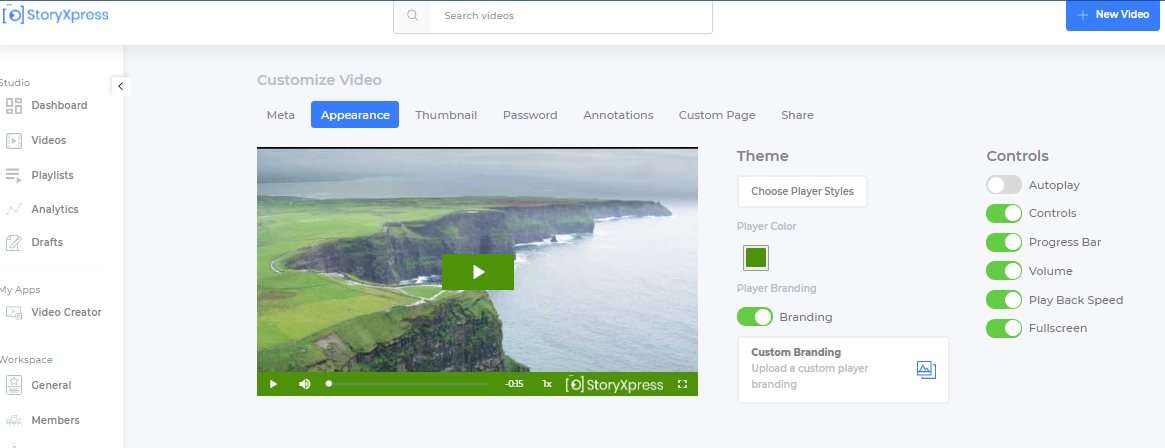Open the Player Color swatch
The image size is (1165, 448).
[756, 258]
